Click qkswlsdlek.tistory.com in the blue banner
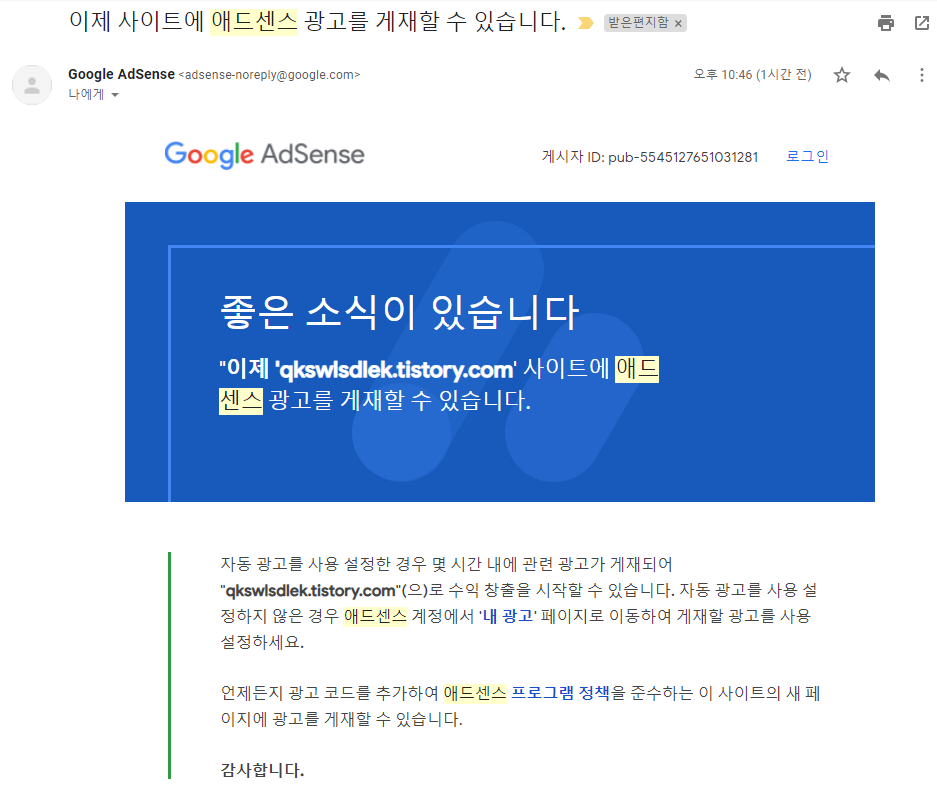This screenshot has width=937, height=799. click(x=396, y=370)
